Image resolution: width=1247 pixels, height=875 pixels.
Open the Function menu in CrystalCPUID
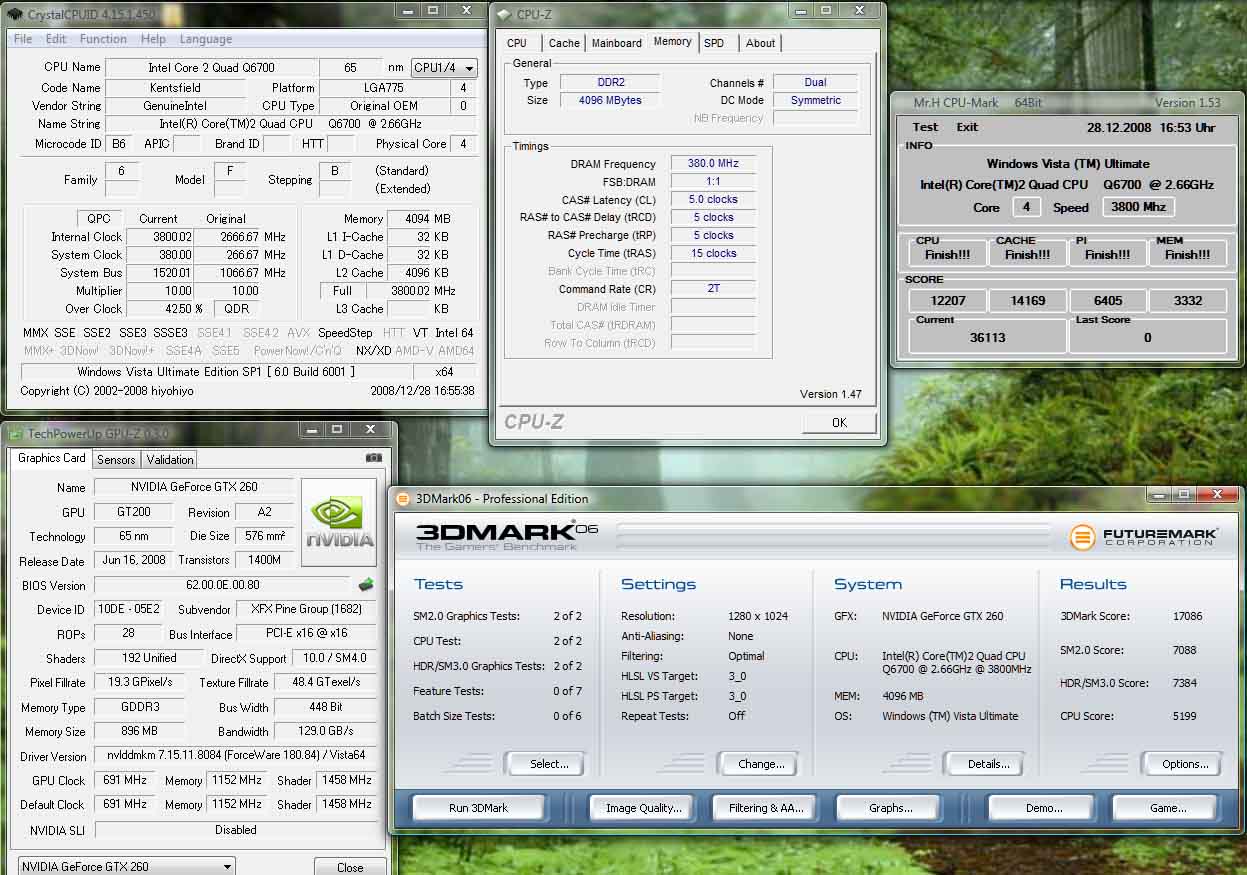point(103,39)
